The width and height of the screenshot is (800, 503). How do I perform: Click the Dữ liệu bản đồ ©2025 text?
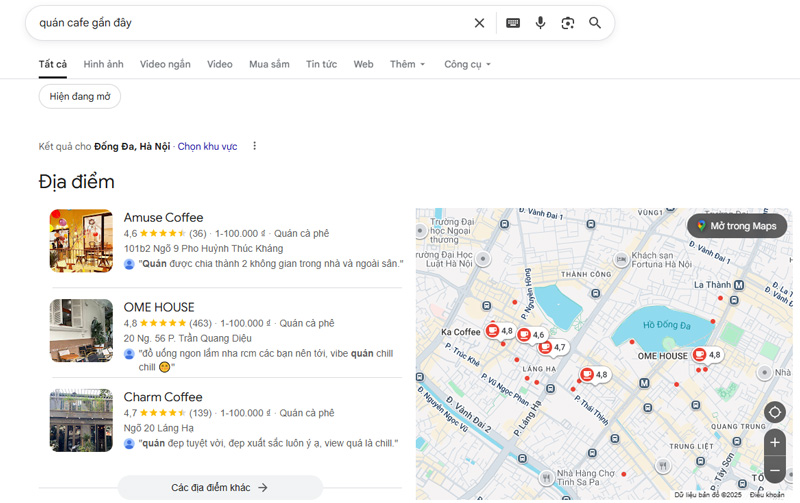[708, 495]
